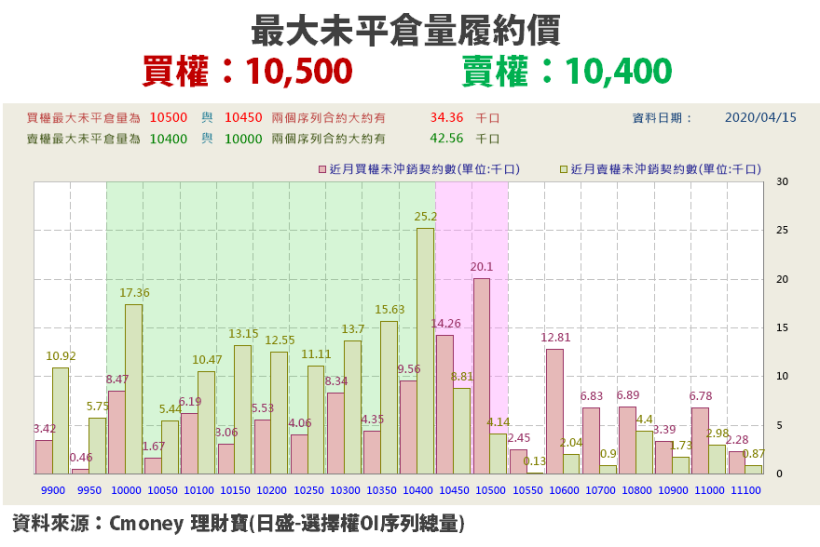This screenshot has width=820, height=547.
Task: Click the value label 13.7
Action: [x=352, y=329]
